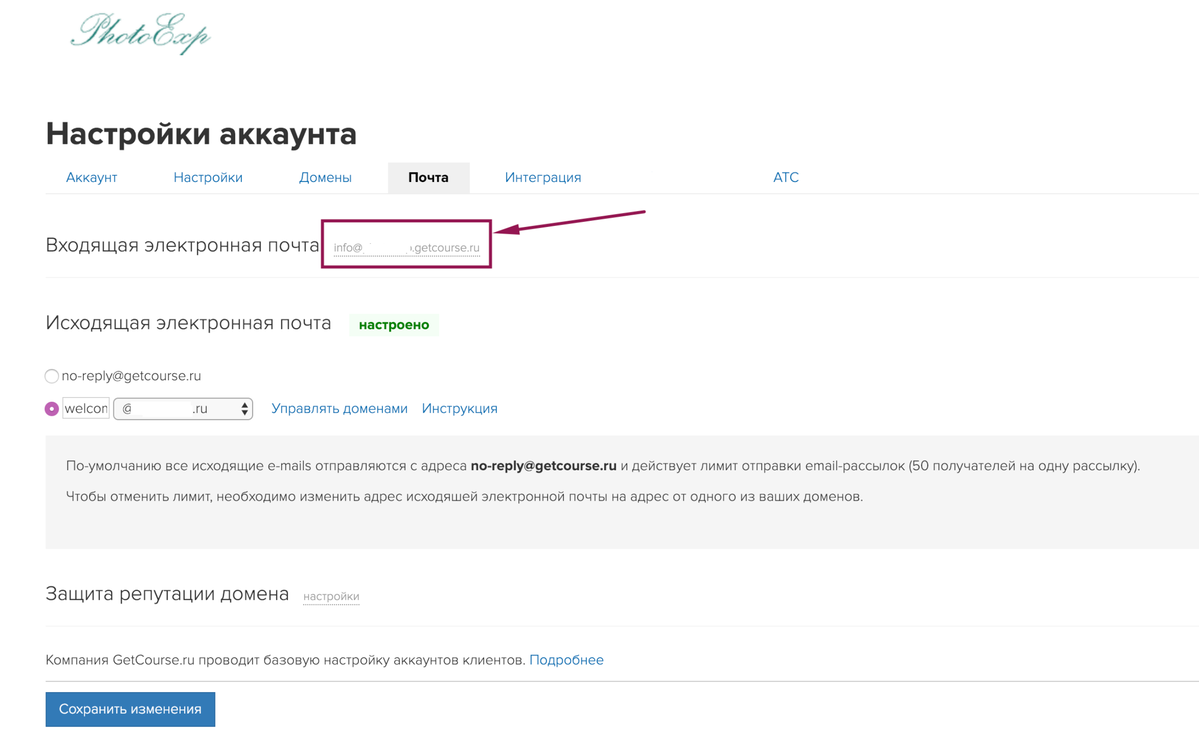
Task: Open the Аккаунт tab
Action: point(91,177)
